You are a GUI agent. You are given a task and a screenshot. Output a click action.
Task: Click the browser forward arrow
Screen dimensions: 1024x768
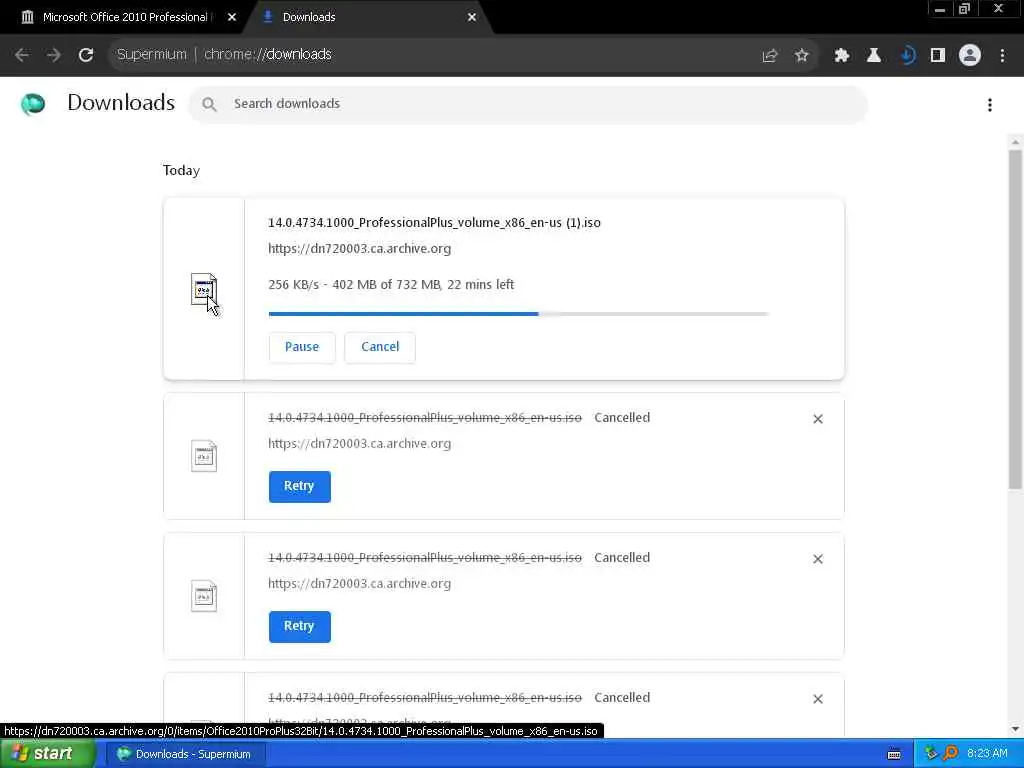(x=54, y=55)
